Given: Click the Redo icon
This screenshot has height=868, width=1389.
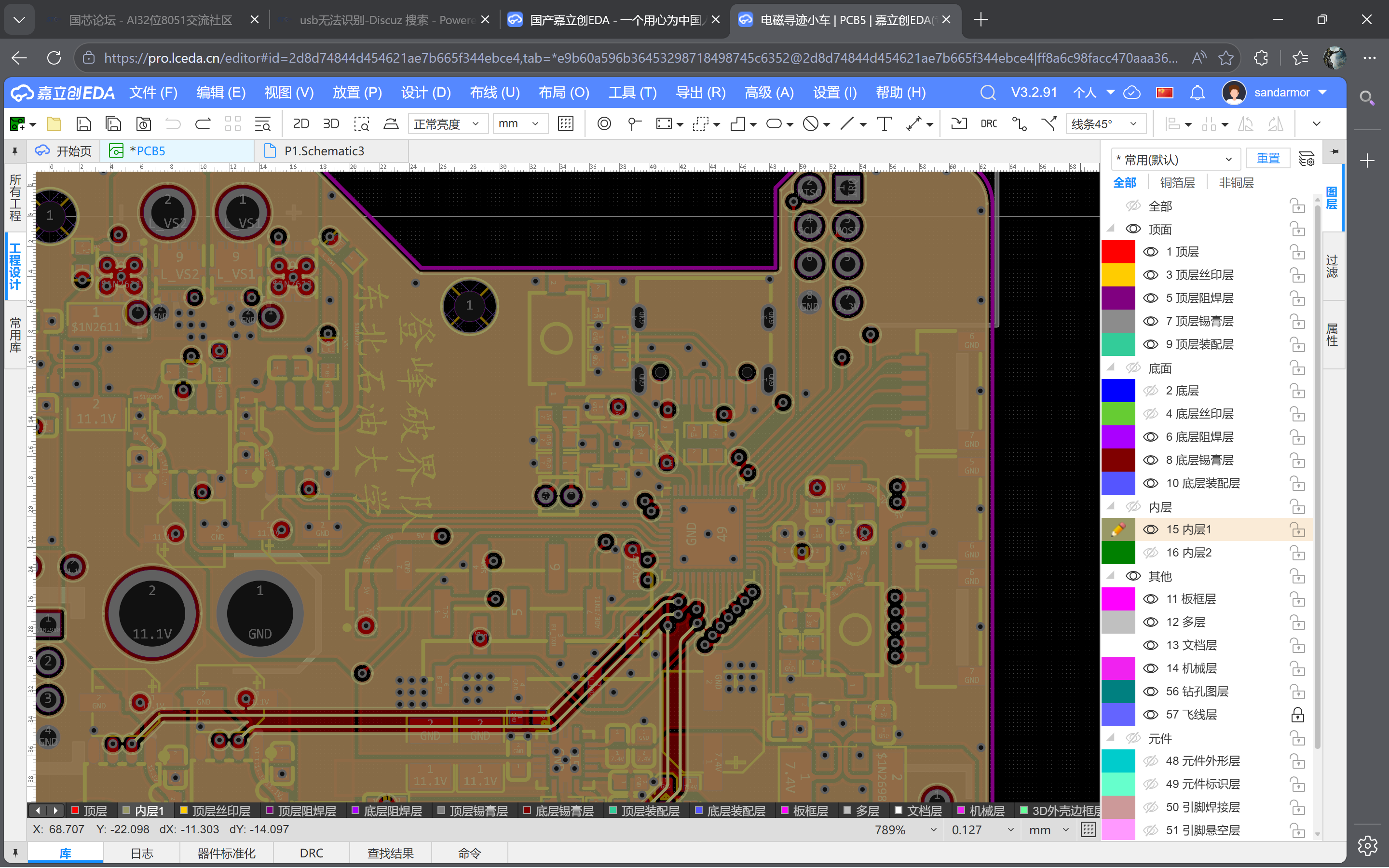Looking at the screenshot, I should 202,123.
